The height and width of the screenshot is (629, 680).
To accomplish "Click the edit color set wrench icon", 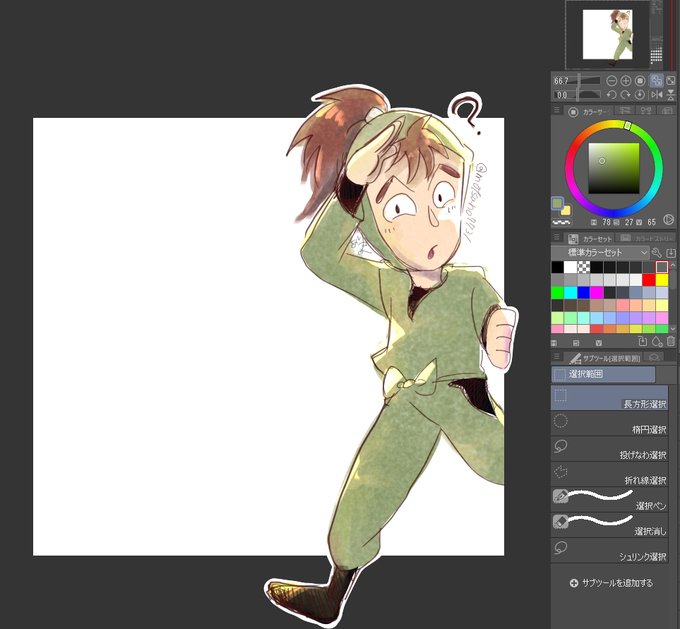I will tap(657, 252).
